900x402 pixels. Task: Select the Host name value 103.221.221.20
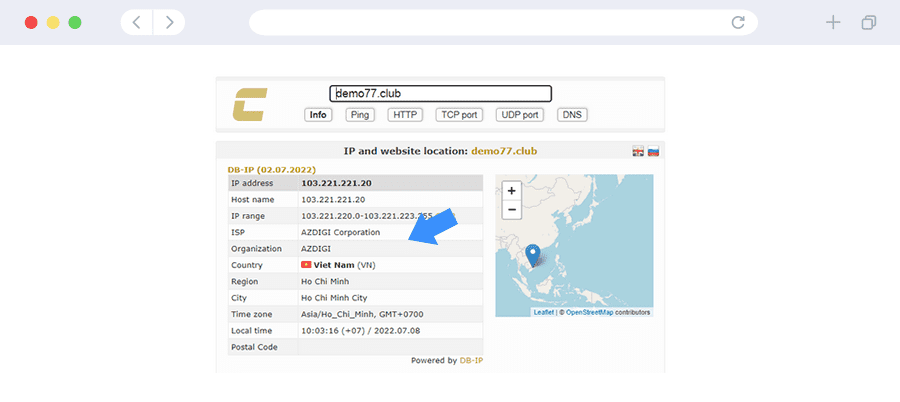(x=333, y=200)
